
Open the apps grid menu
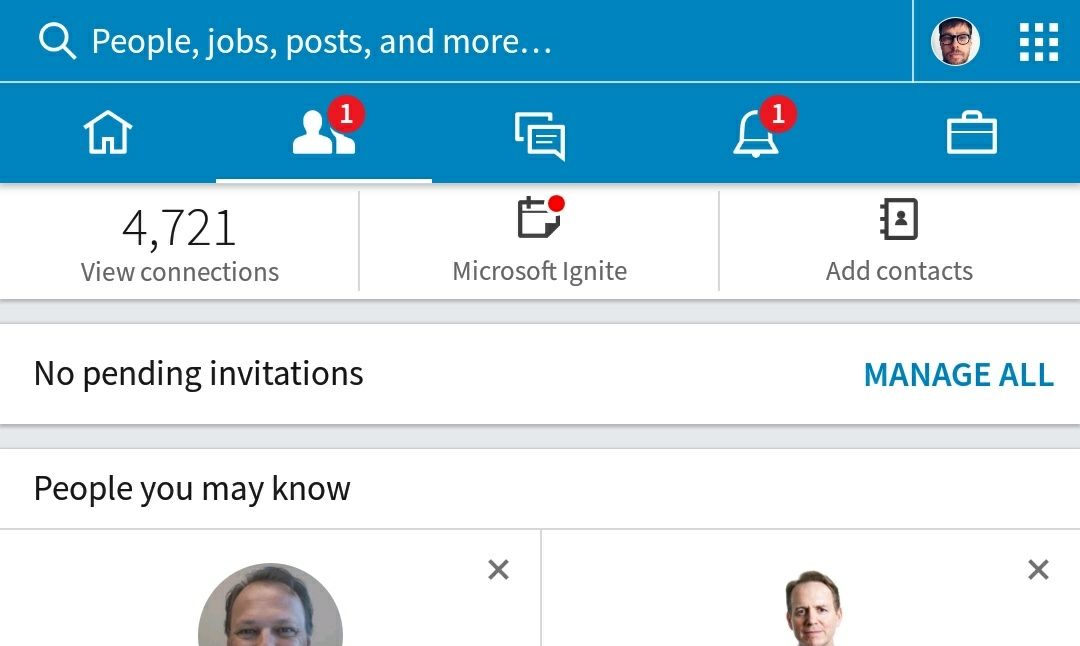pos(1039,42)
